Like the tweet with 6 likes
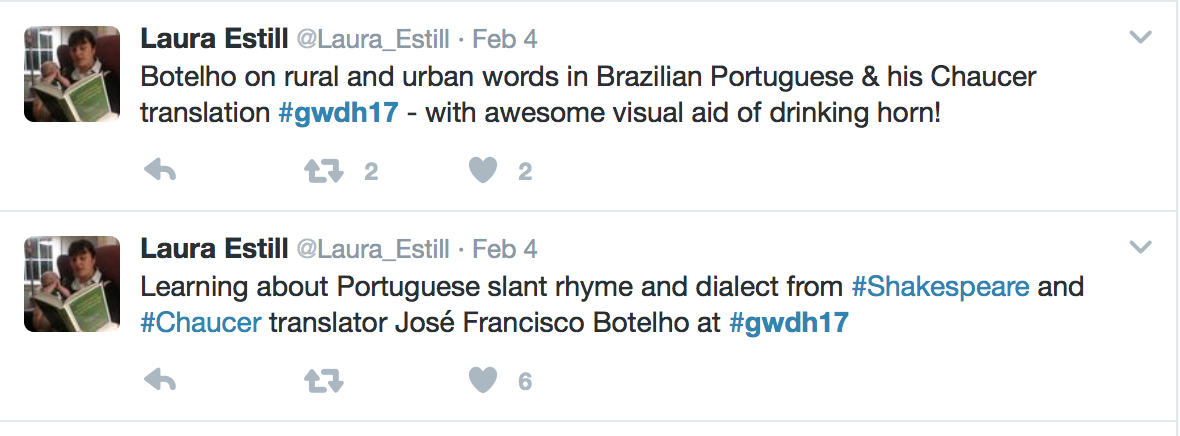 tap(483, 380)
